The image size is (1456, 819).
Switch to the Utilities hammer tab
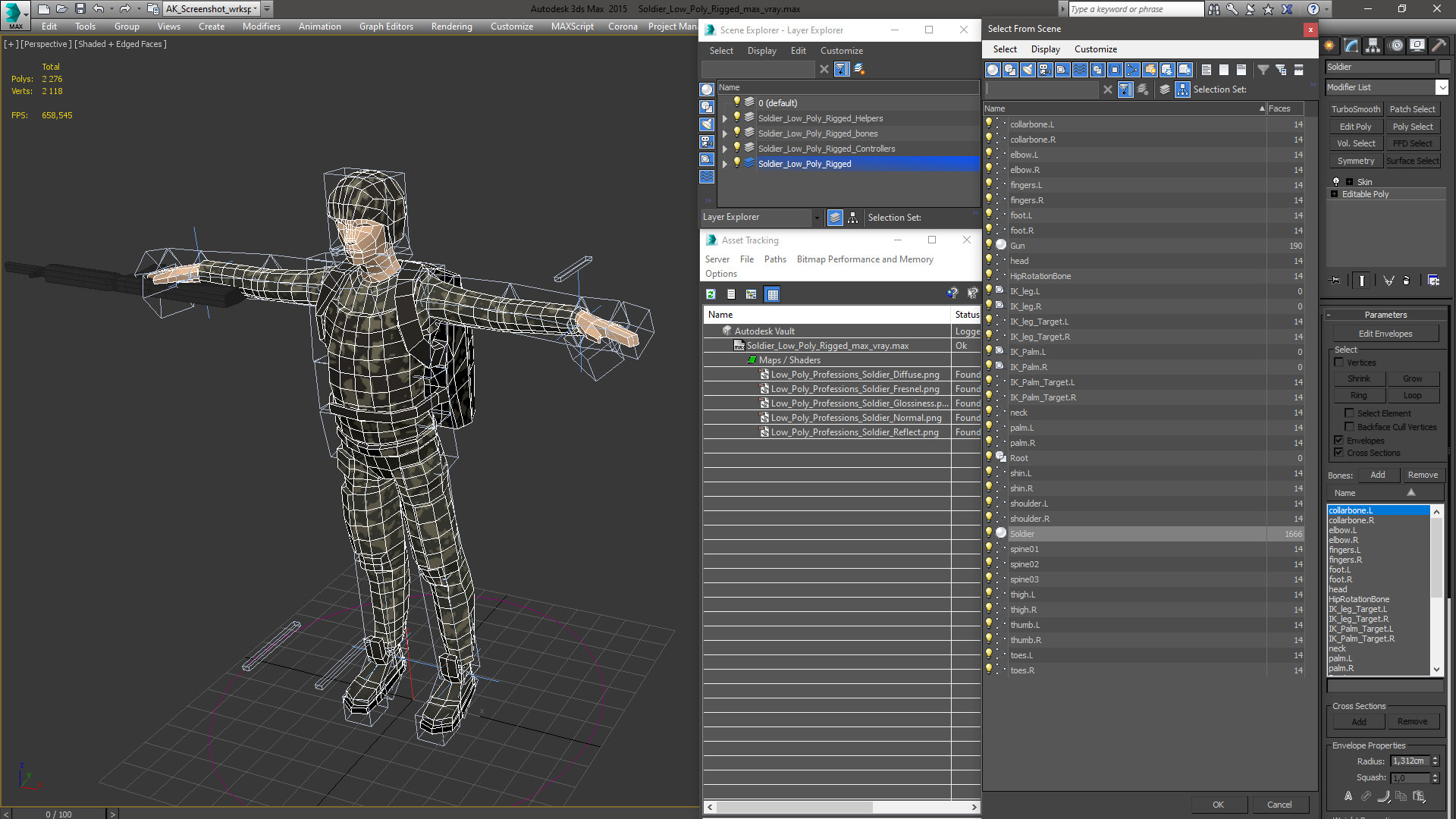click(1439, 45)
